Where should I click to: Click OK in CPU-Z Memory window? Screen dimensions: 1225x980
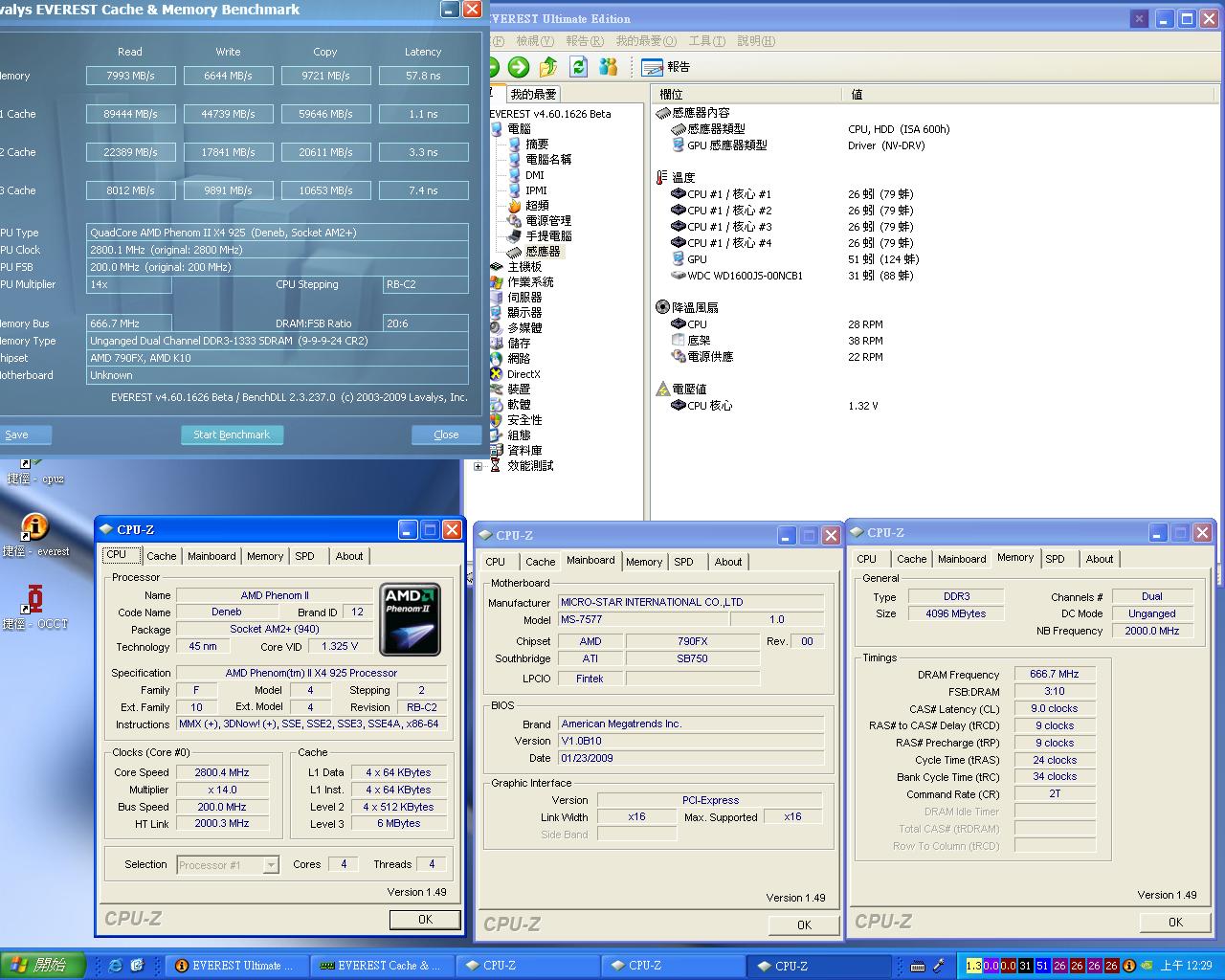point(1176,922)
